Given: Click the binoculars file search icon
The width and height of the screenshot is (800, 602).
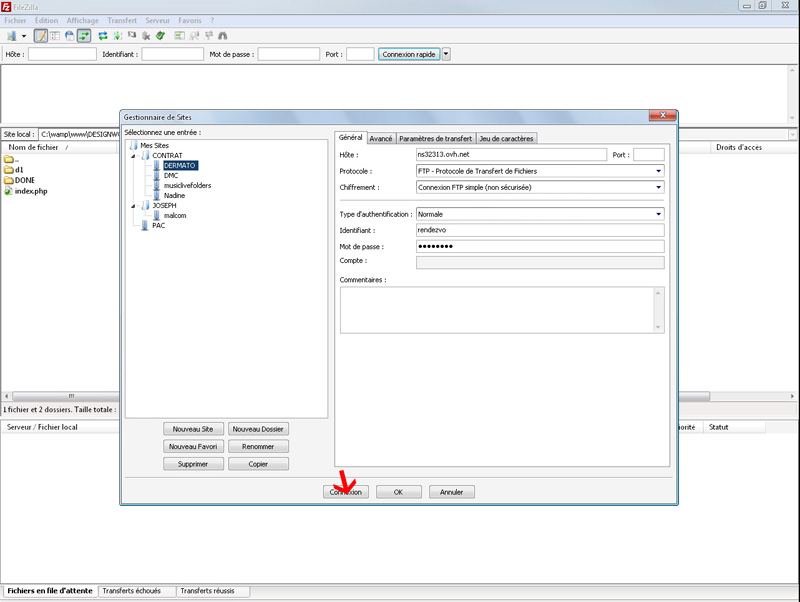Looking at the screenshot, I should click(x=222, y=36).
